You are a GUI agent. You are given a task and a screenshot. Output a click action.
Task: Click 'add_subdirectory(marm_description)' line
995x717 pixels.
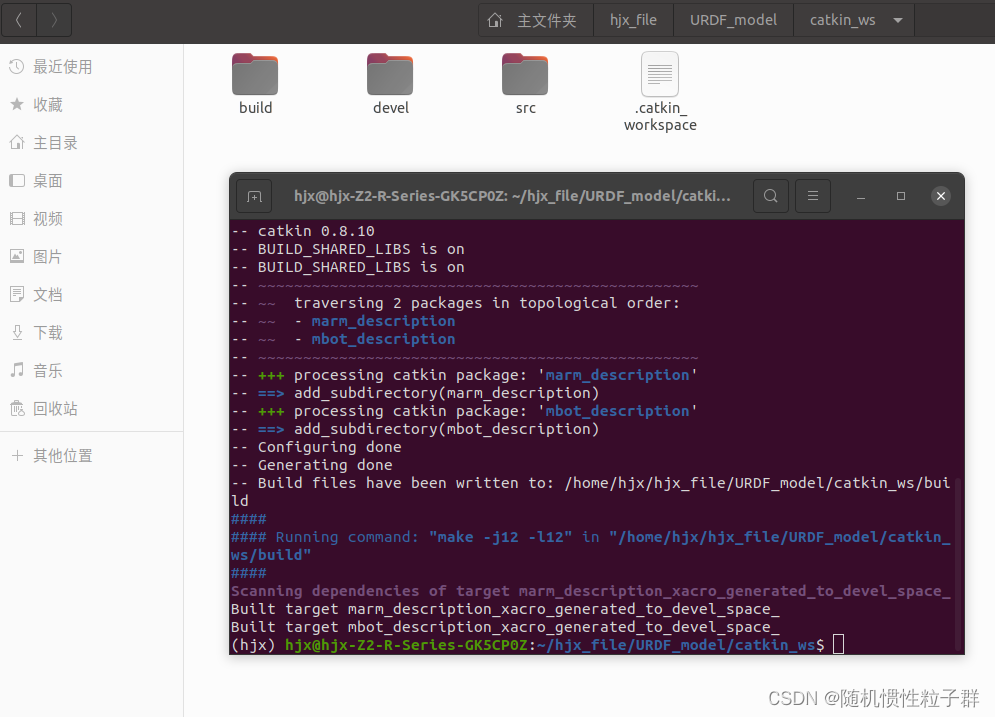[x=415, y=393]
